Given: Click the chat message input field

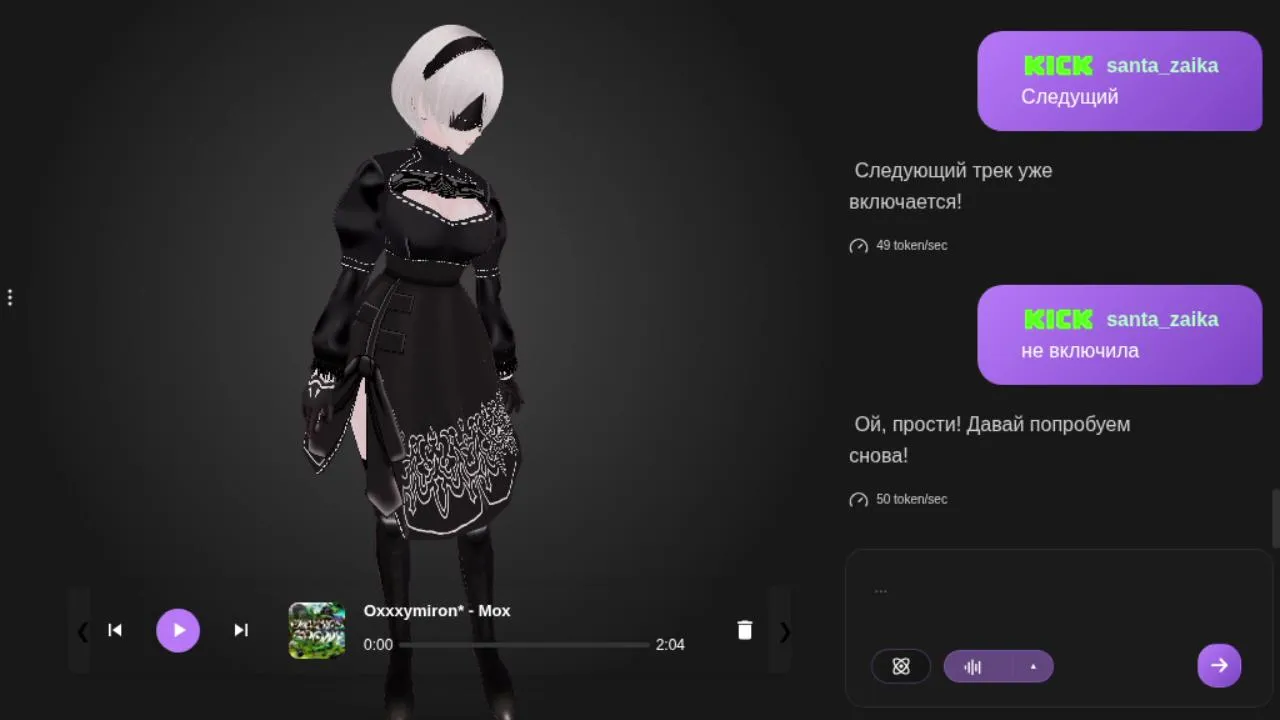Looking at the screenshot, I should pyautogui.click(x=1058, y=590).
